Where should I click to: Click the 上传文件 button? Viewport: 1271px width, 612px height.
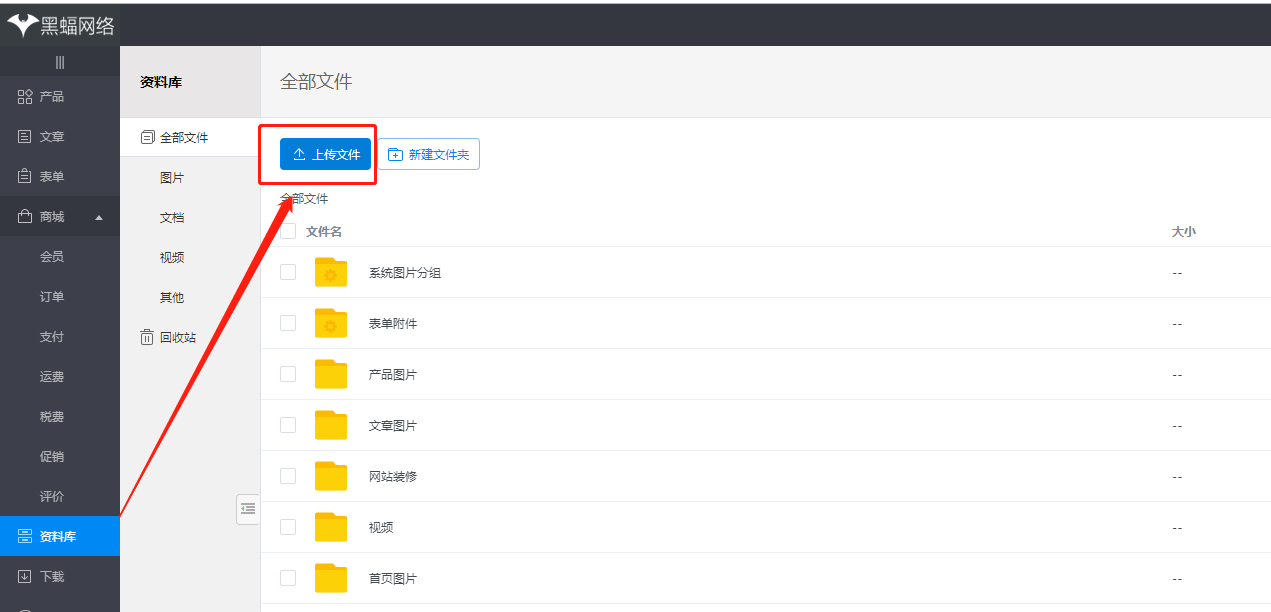point(326,154)
